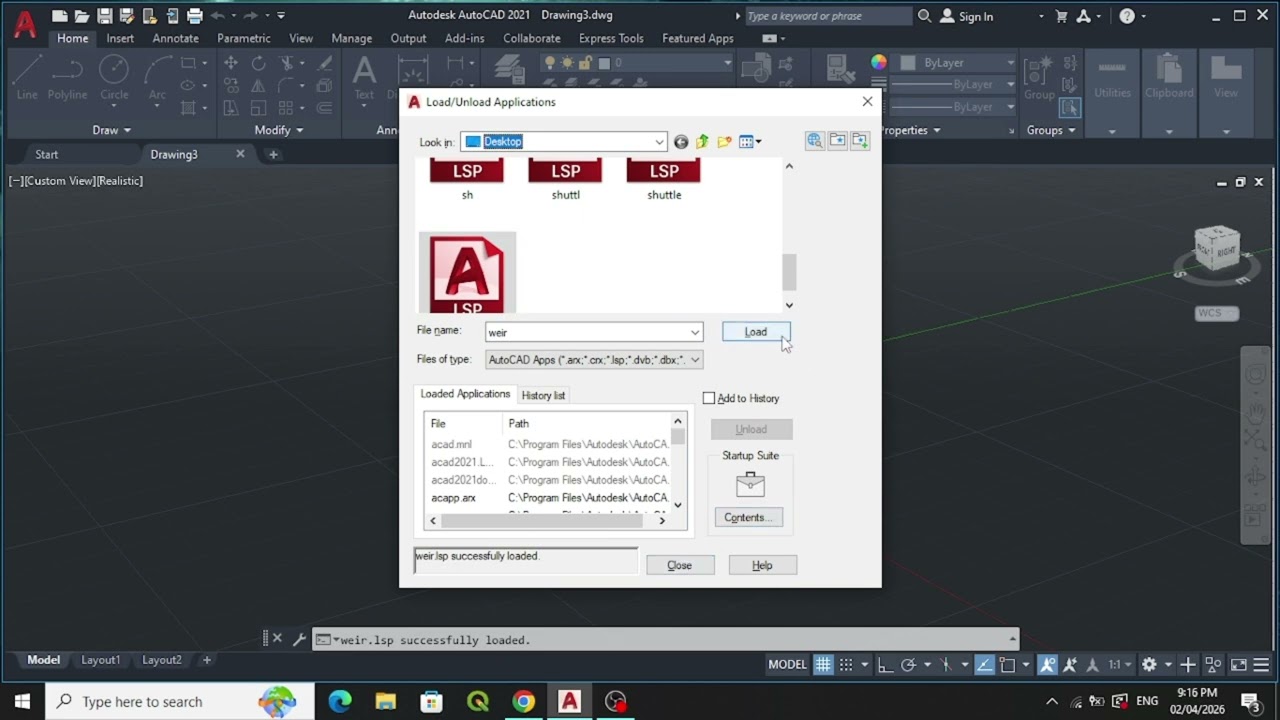
Task: Expand the Modify panel in ribbon
Action: click(x=279, y=130)
